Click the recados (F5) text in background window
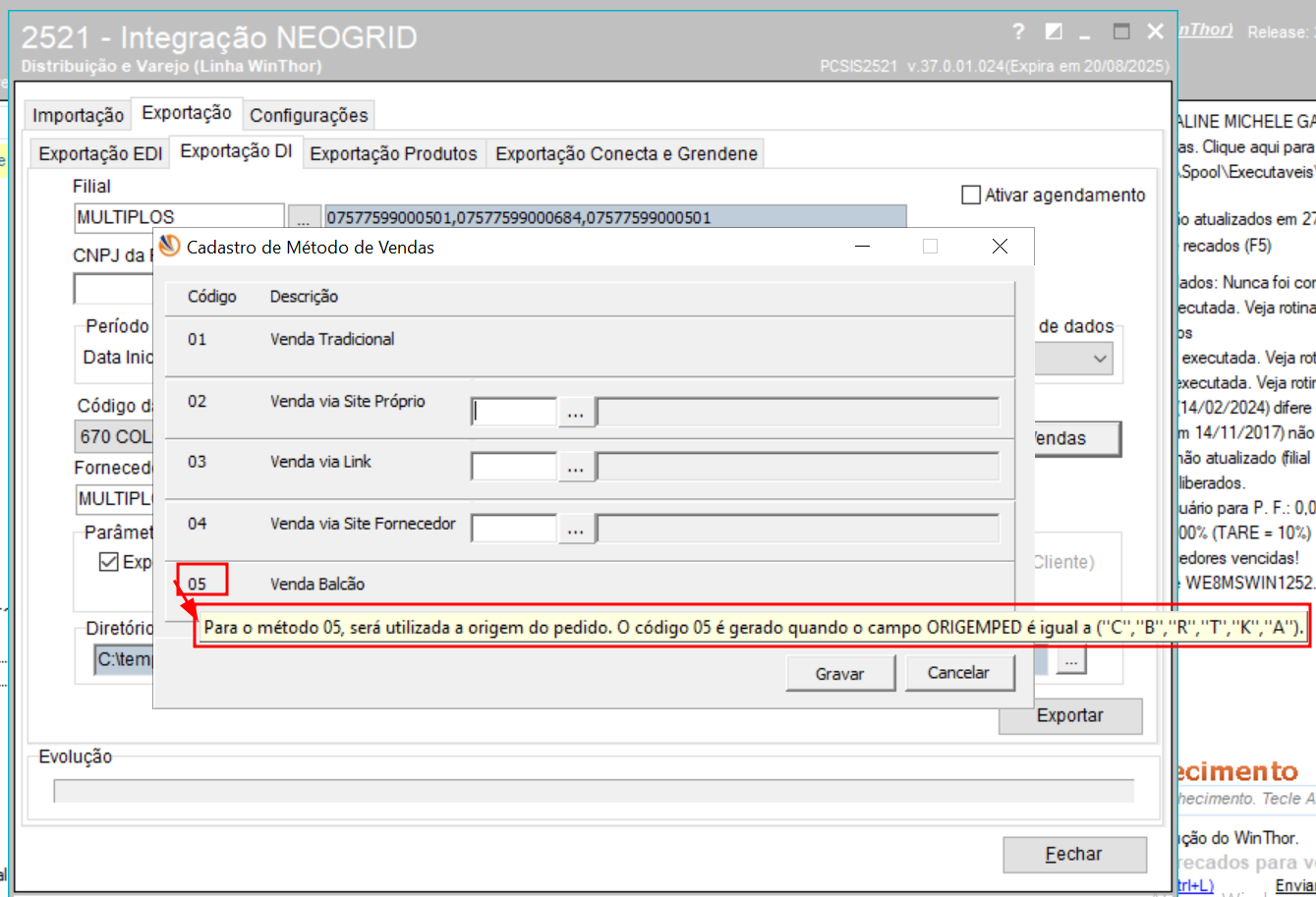The image size is (1316, 897). coord(1227,246)
